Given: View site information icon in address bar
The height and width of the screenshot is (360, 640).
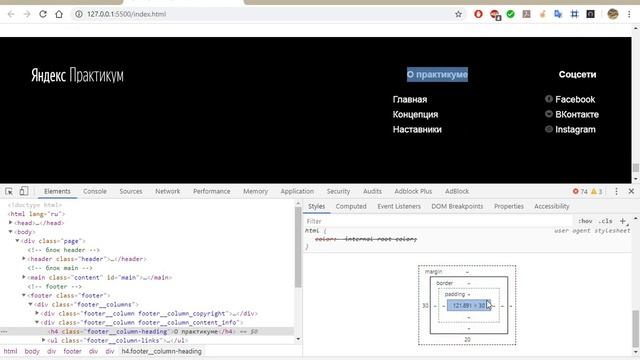Looking at the screenshot, I should pyautogui.click(x=79, y=14).
